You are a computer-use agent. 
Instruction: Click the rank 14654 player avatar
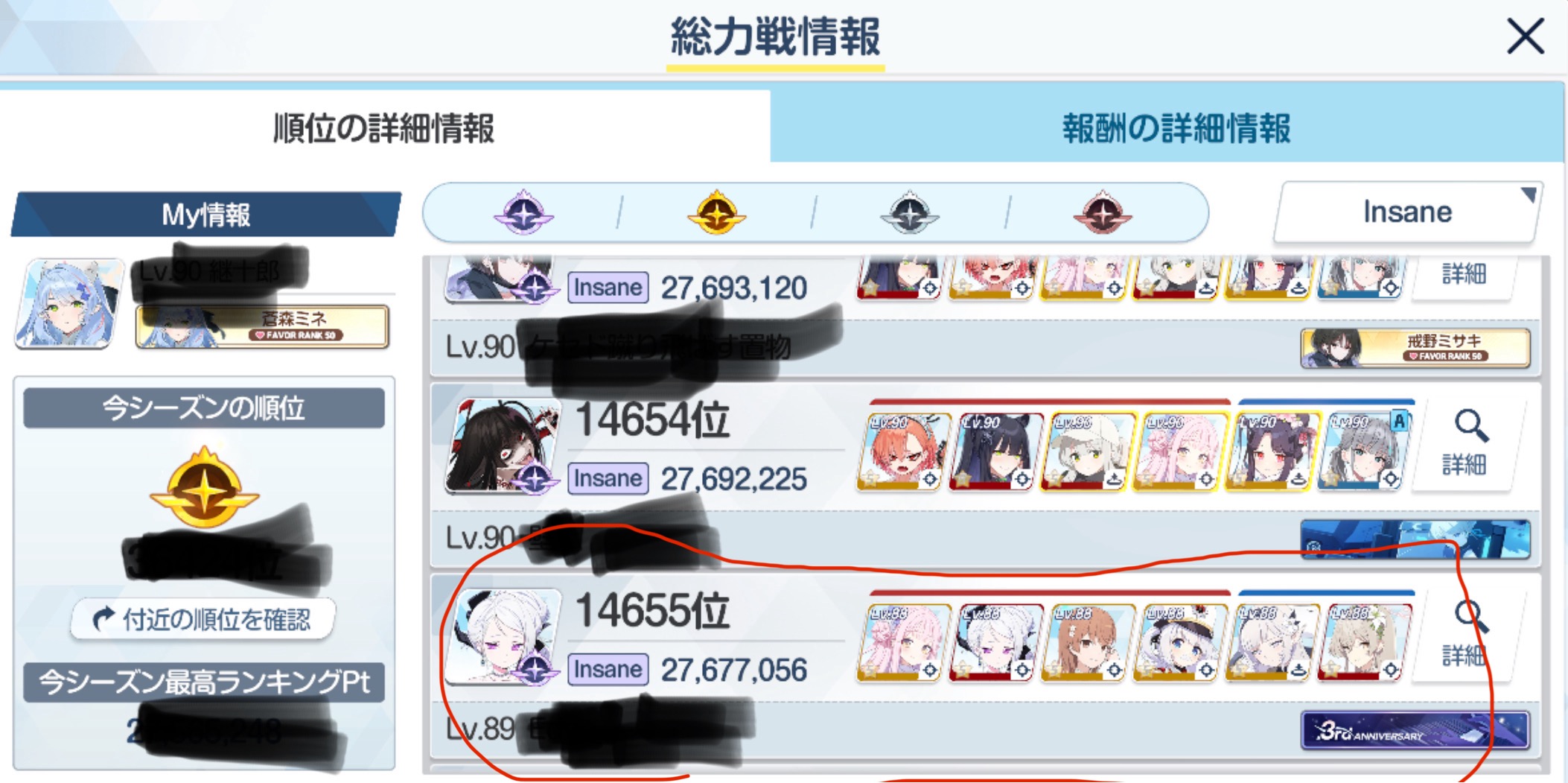click(503, 445)
